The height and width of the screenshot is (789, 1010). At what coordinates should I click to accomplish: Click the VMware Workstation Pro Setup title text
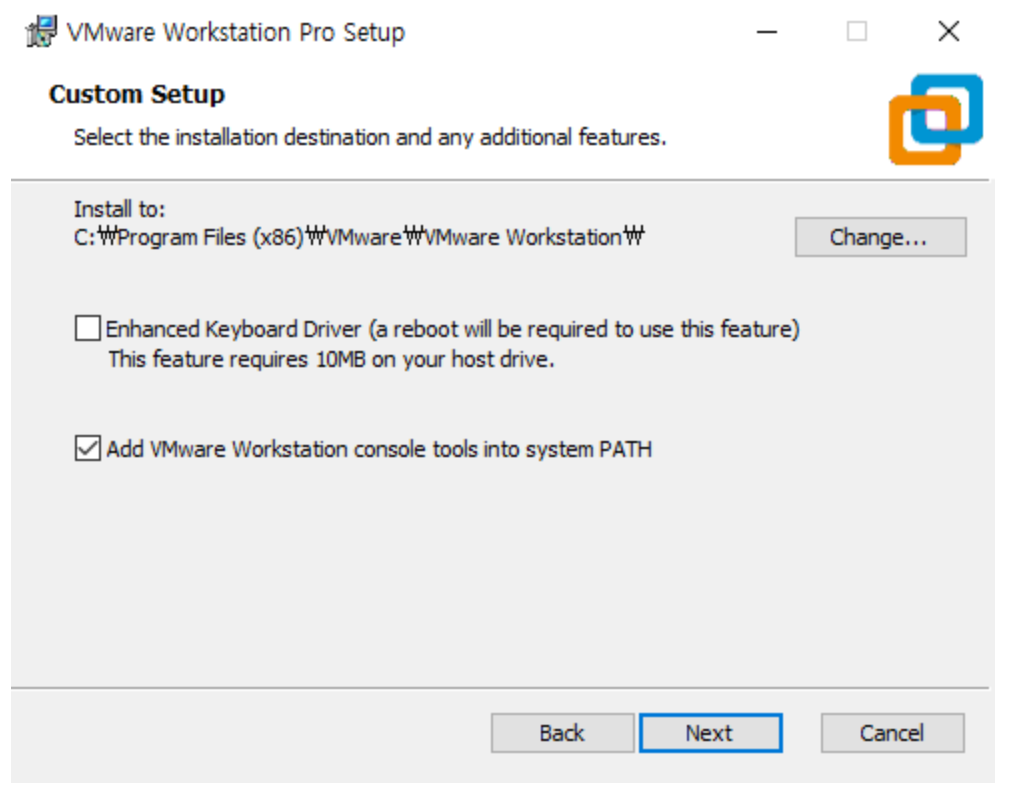(236, 32)
